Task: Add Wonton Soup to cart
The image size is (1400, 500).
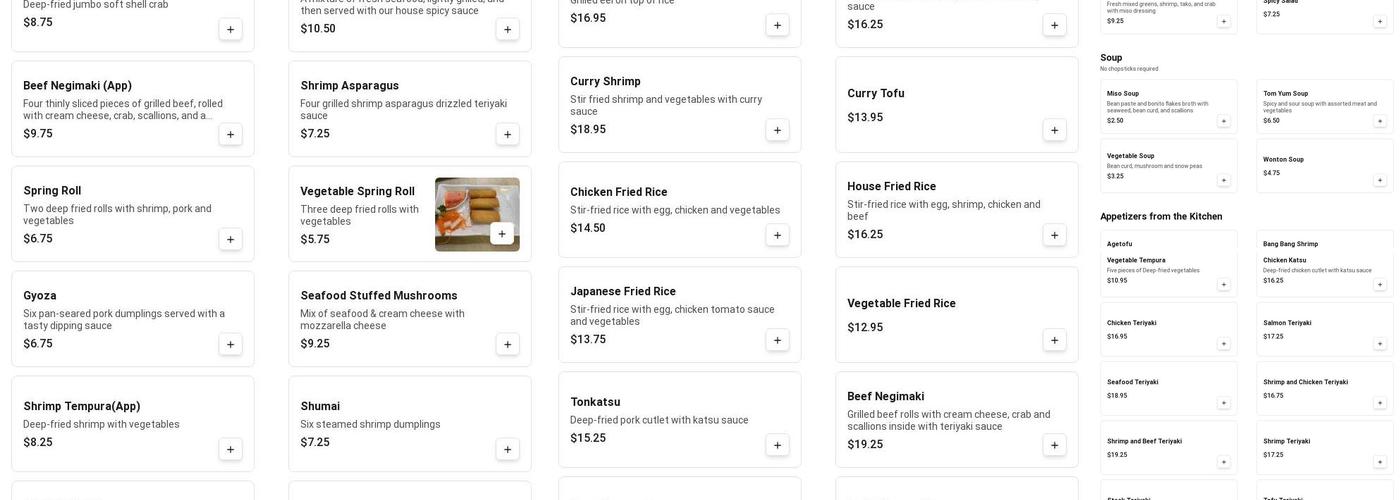Action: point(1380,180)
